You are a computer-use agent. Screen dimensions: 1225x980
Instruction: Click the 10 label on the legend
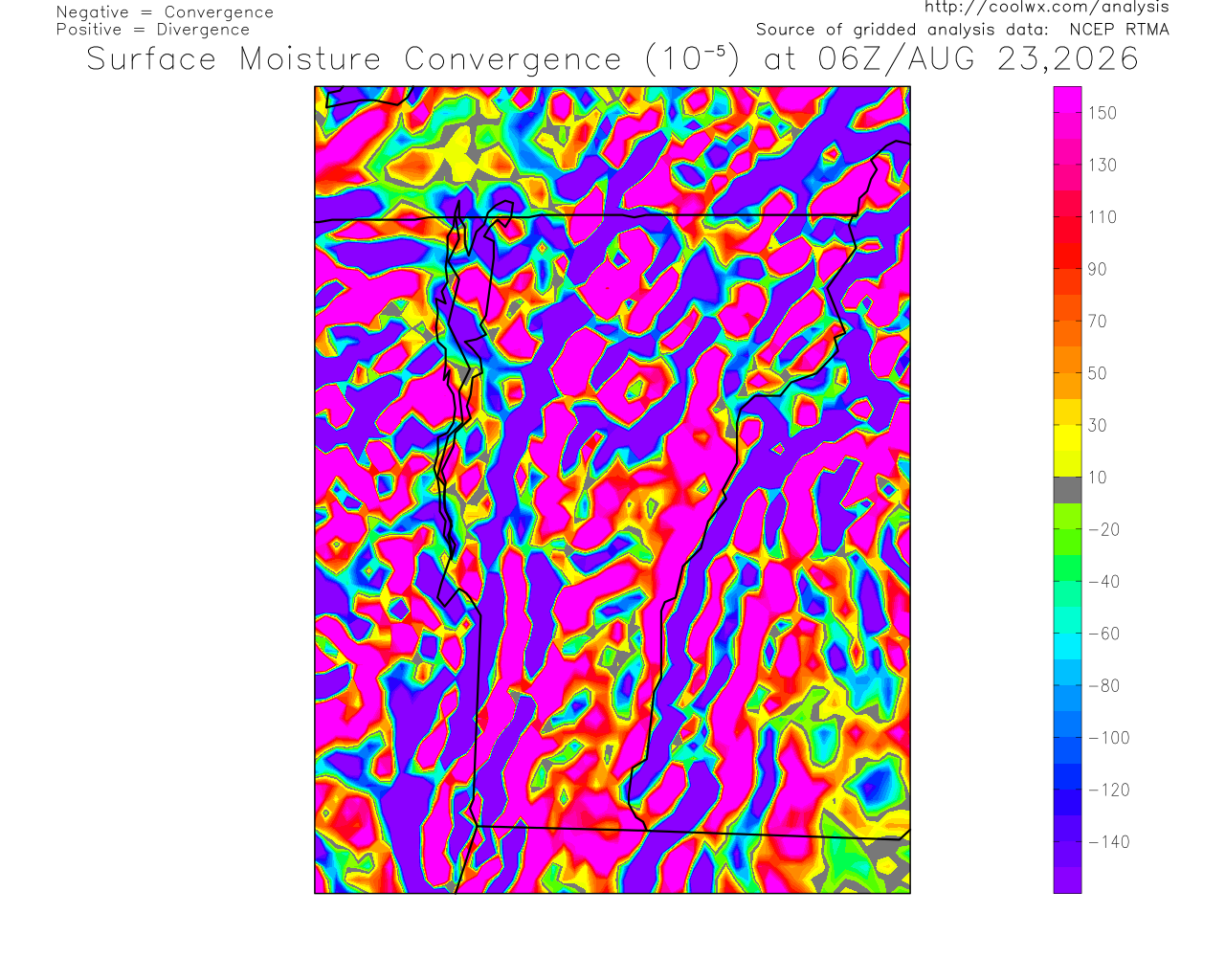click(1097, 478)
